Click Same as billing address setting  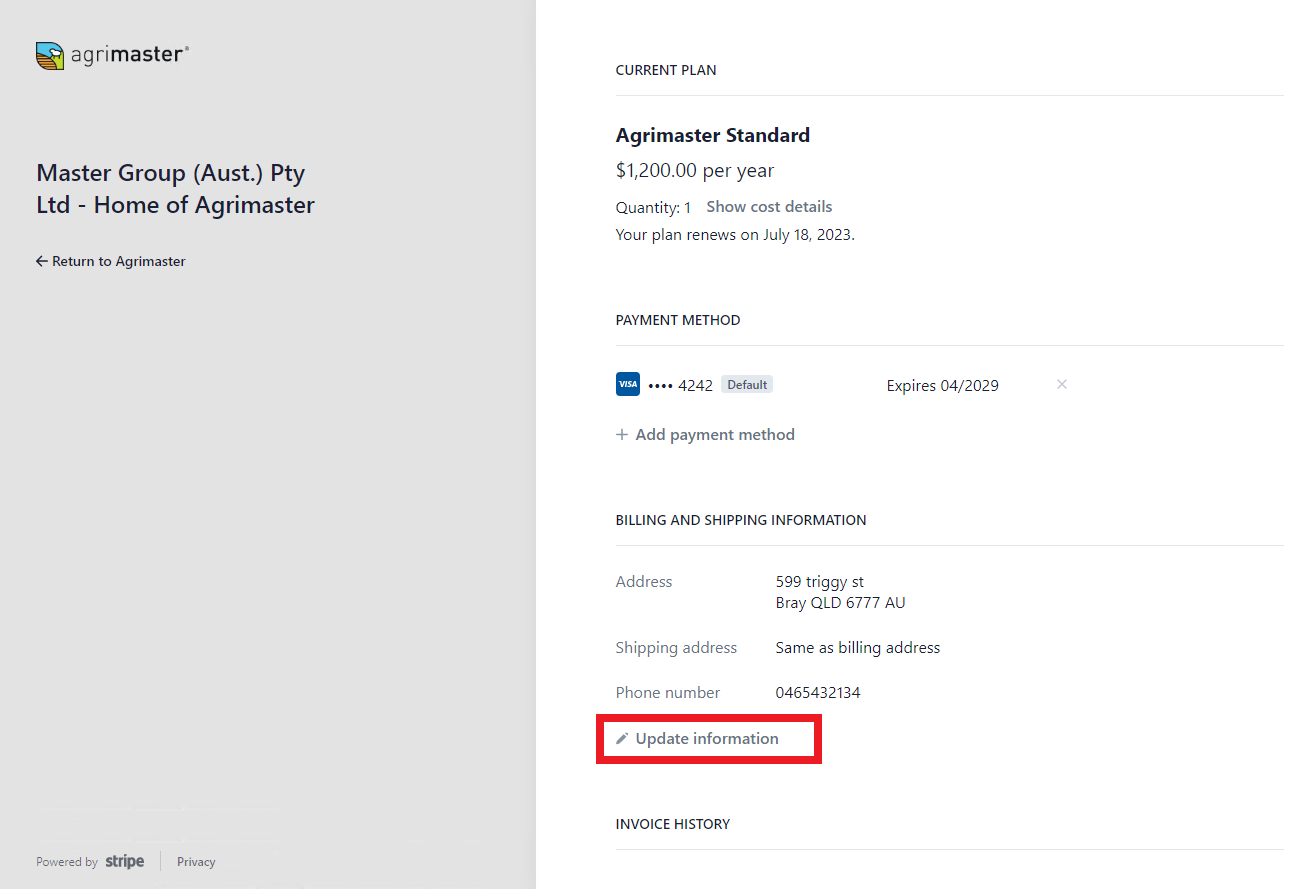(x=857, y=647)
